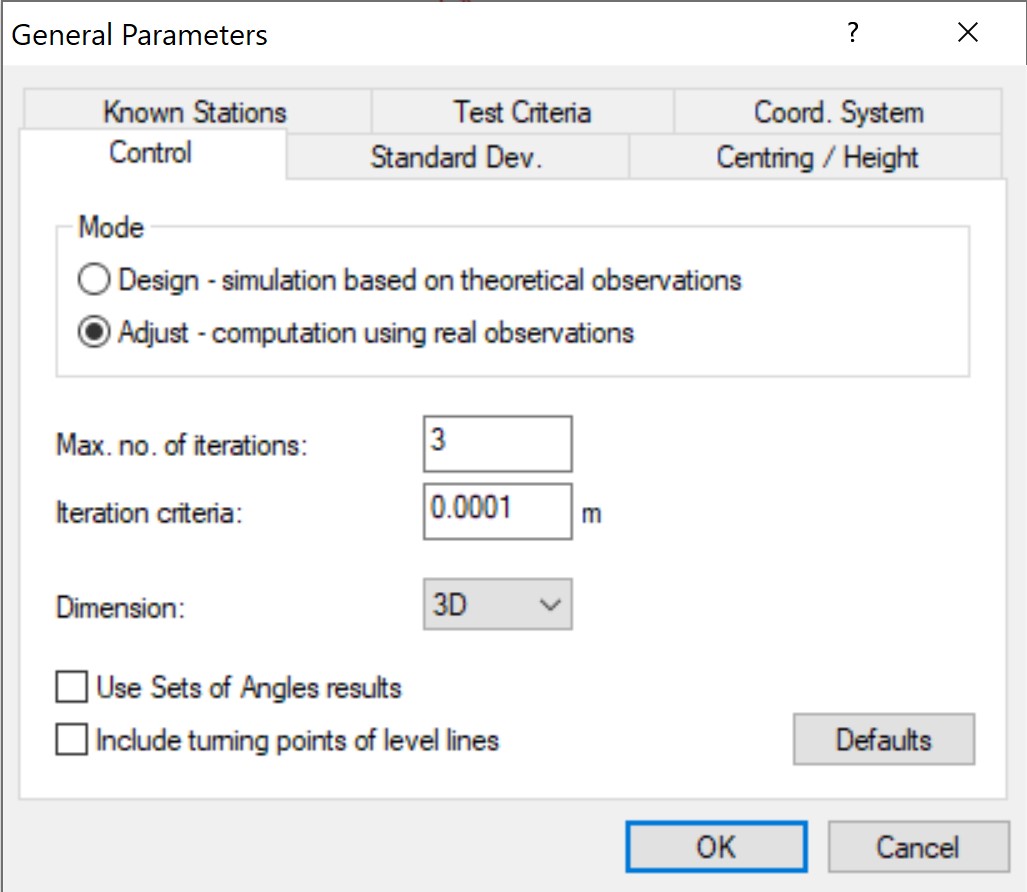Click the Dimension label text
Viewport: 1027px width, 892px height.
(120, 607)
